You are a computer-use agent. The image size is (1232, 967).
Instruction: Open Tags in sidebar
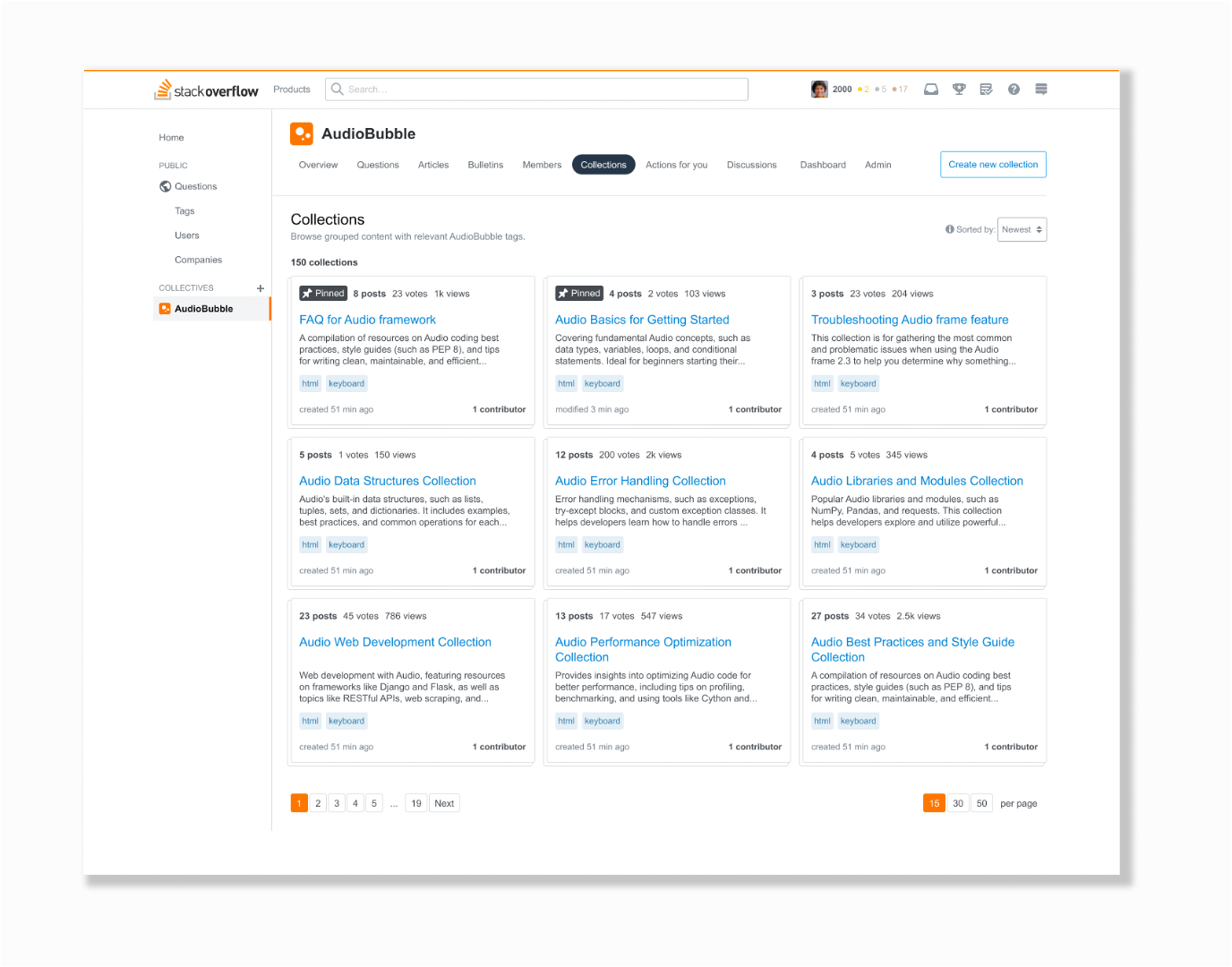coord(184,211)
